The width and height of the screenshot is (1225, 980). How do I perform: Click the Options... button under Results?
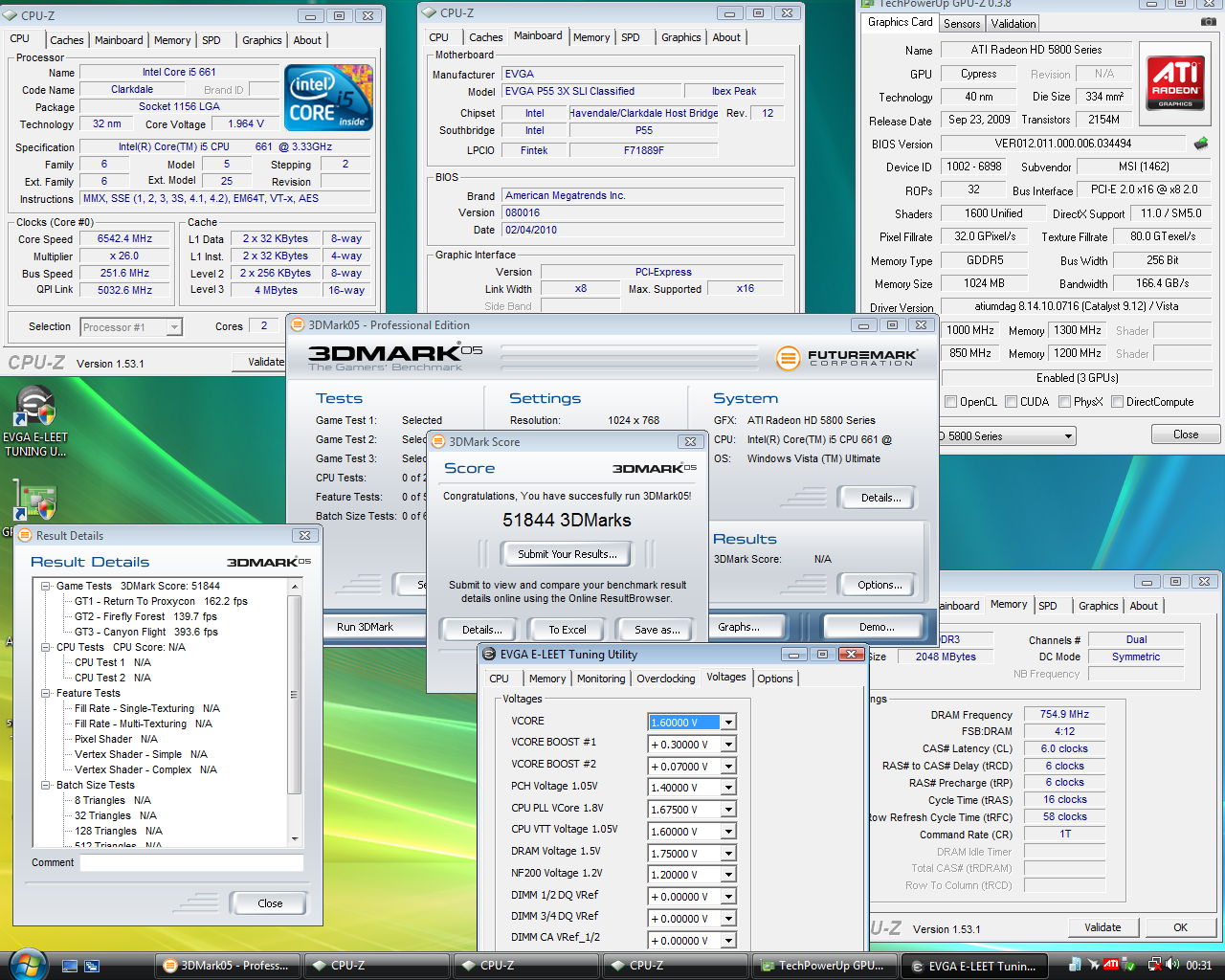click(x=880, y=585)
